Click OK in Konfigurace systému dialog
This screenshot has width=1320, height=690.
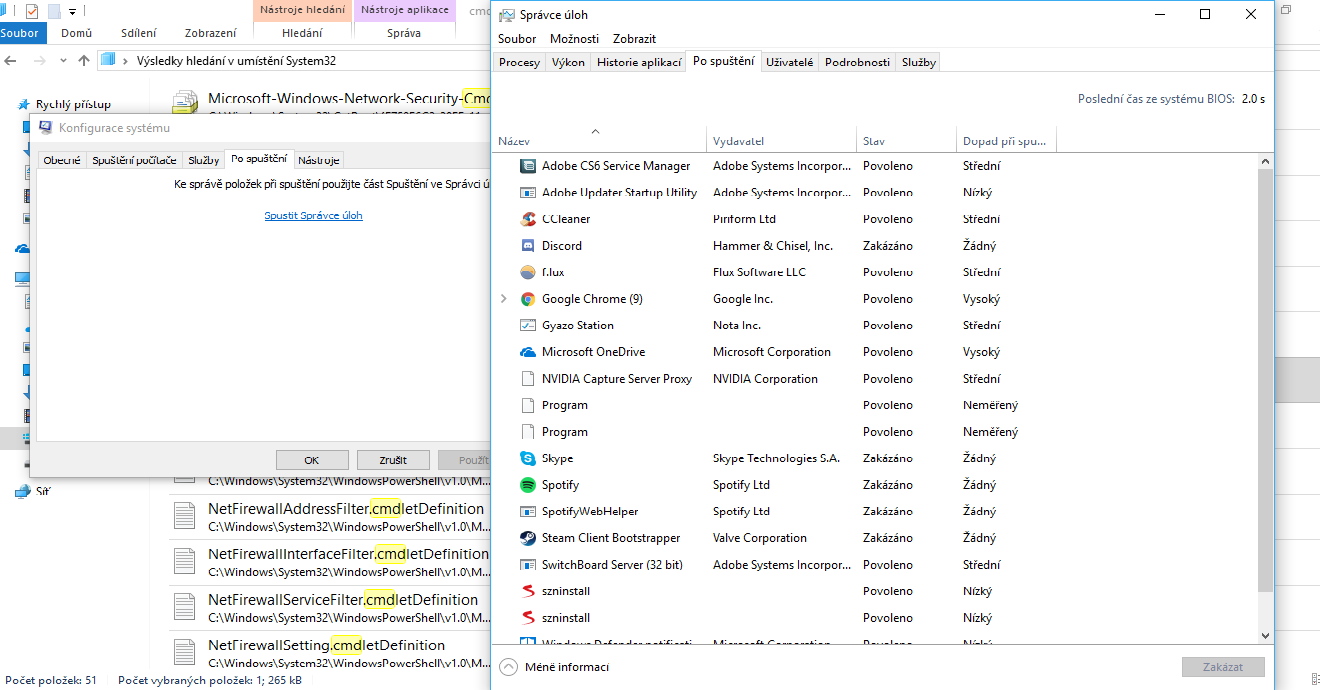tap(311, 460)
